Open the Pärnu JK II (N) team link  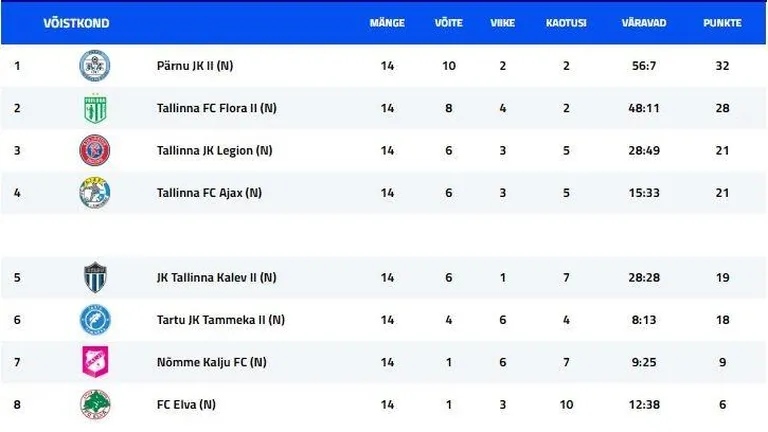tap(195, 66)
